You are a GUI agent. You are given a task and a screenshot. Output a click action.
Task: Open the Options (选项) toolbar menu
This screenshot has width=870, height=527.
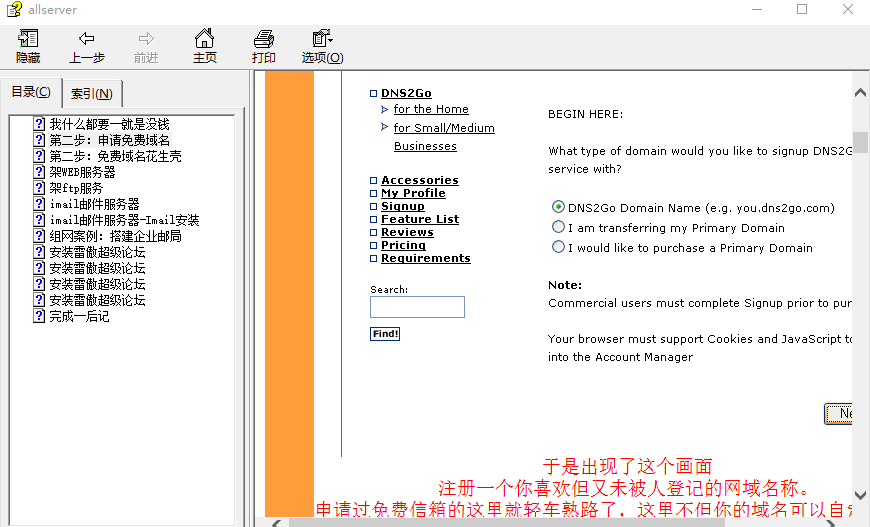tap(322, 40)
